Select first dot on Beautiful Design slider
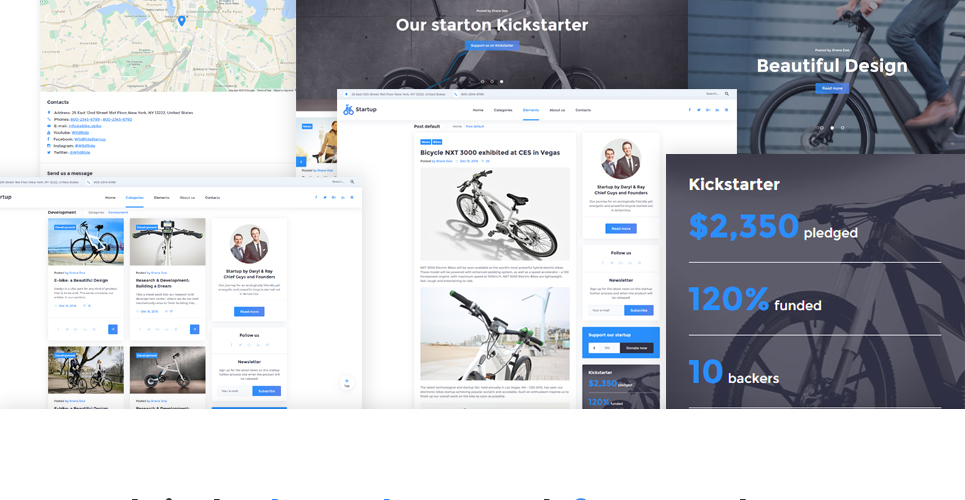Screen dimensions: 965x500 click(822, 128)
